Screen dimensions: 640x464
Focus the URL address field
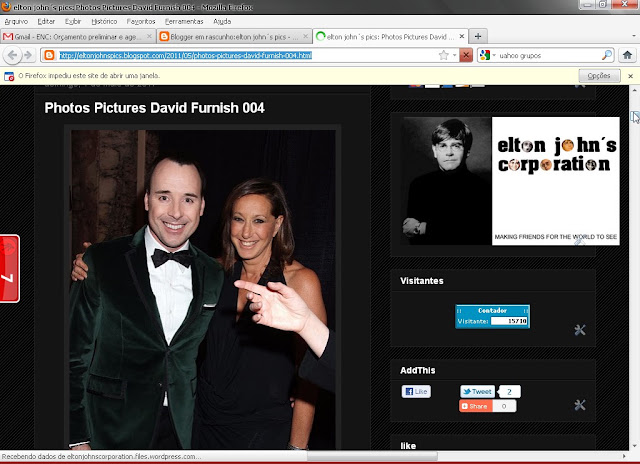247,55
